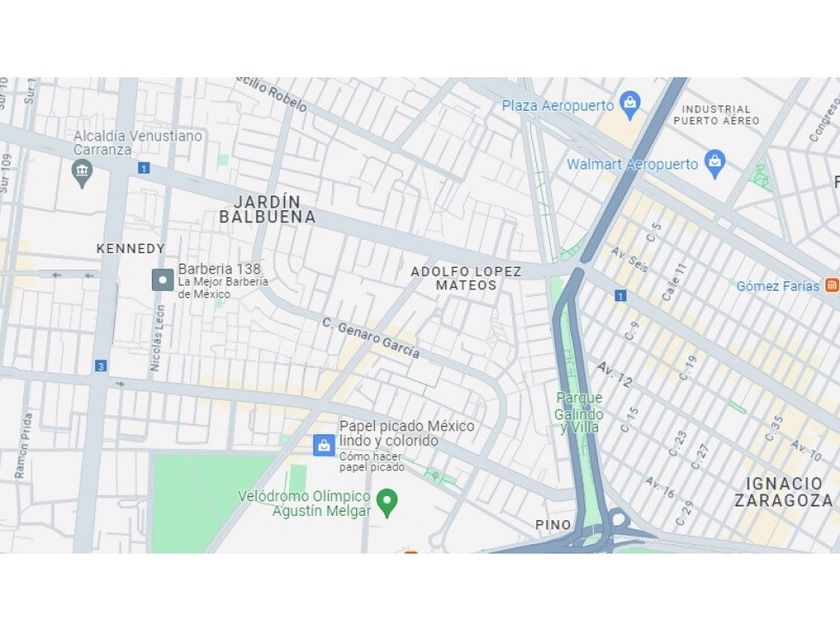Open the Walmart Aeropuerto place label
The image size is (840, 630).
632,164
